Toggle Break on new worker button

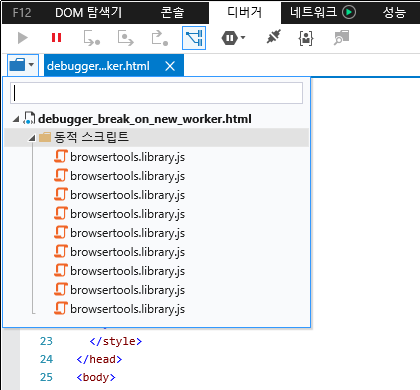(194, 38)
